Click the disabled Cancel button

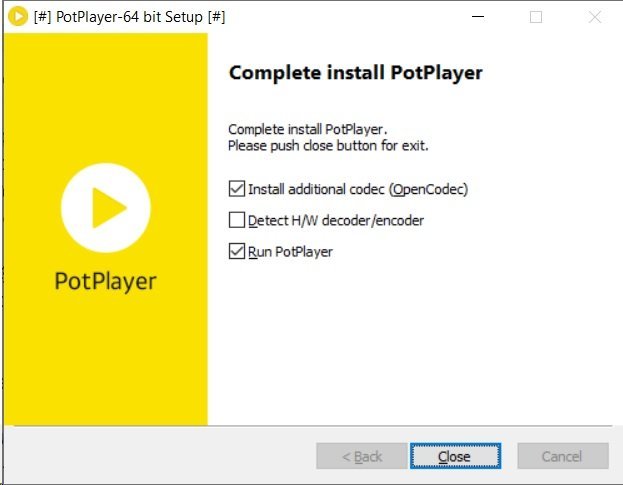[x=562, y=456]
